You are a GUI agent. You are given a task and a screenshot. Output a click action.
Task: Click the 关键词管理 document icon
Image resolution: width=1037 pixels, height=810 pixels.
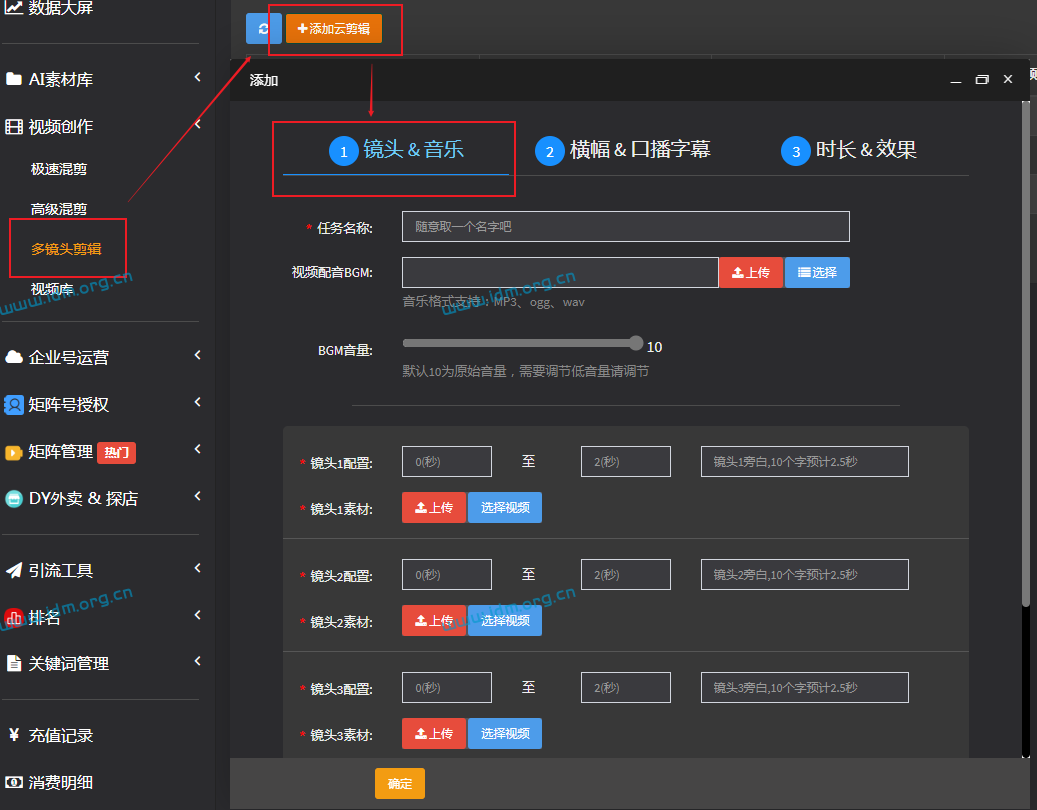(x=14, y=663)
